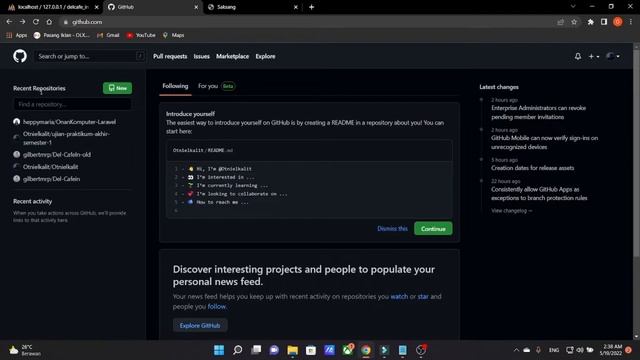
Task: Open the Pasang Iklan - OLX bookmark
Action: tap(62, 36)
